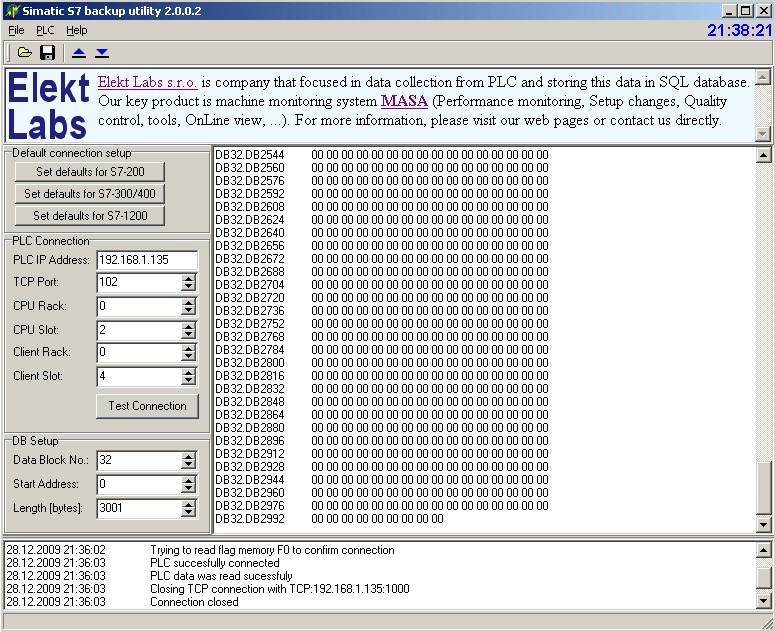Click log entry 'PLC data was read sucessfuly'
Viewport: 776px width, 632px height.
tap(221, 576)
